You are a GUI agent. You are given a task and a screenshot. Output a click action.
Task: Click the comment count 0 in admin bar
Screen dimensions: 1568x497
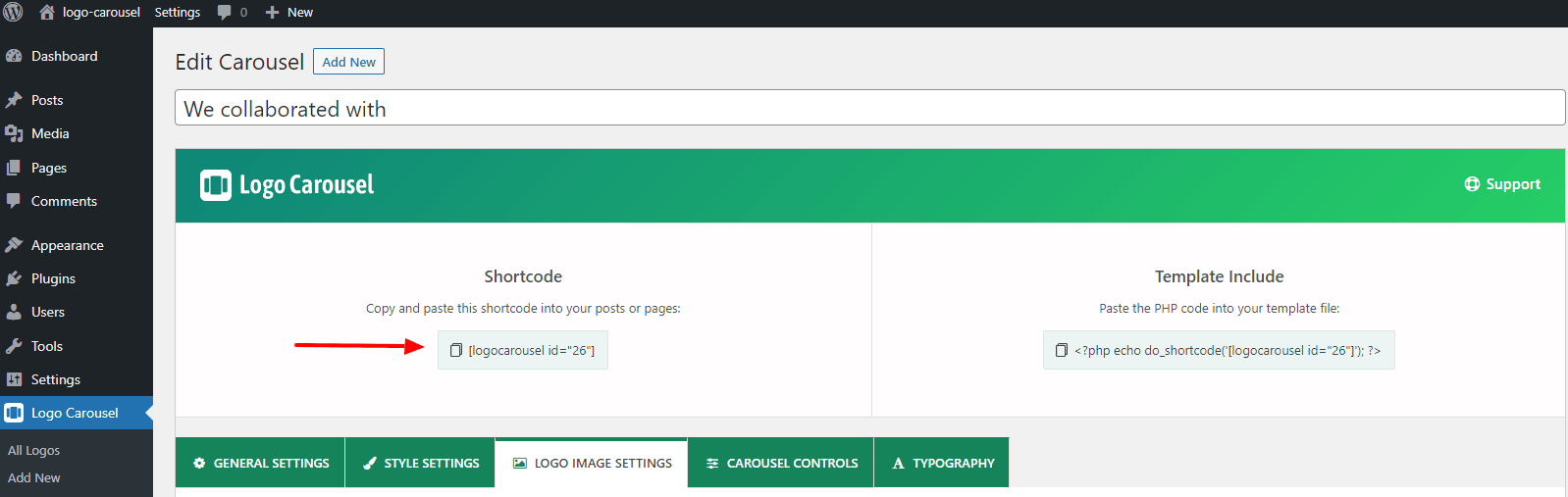(x=243, y=12)
